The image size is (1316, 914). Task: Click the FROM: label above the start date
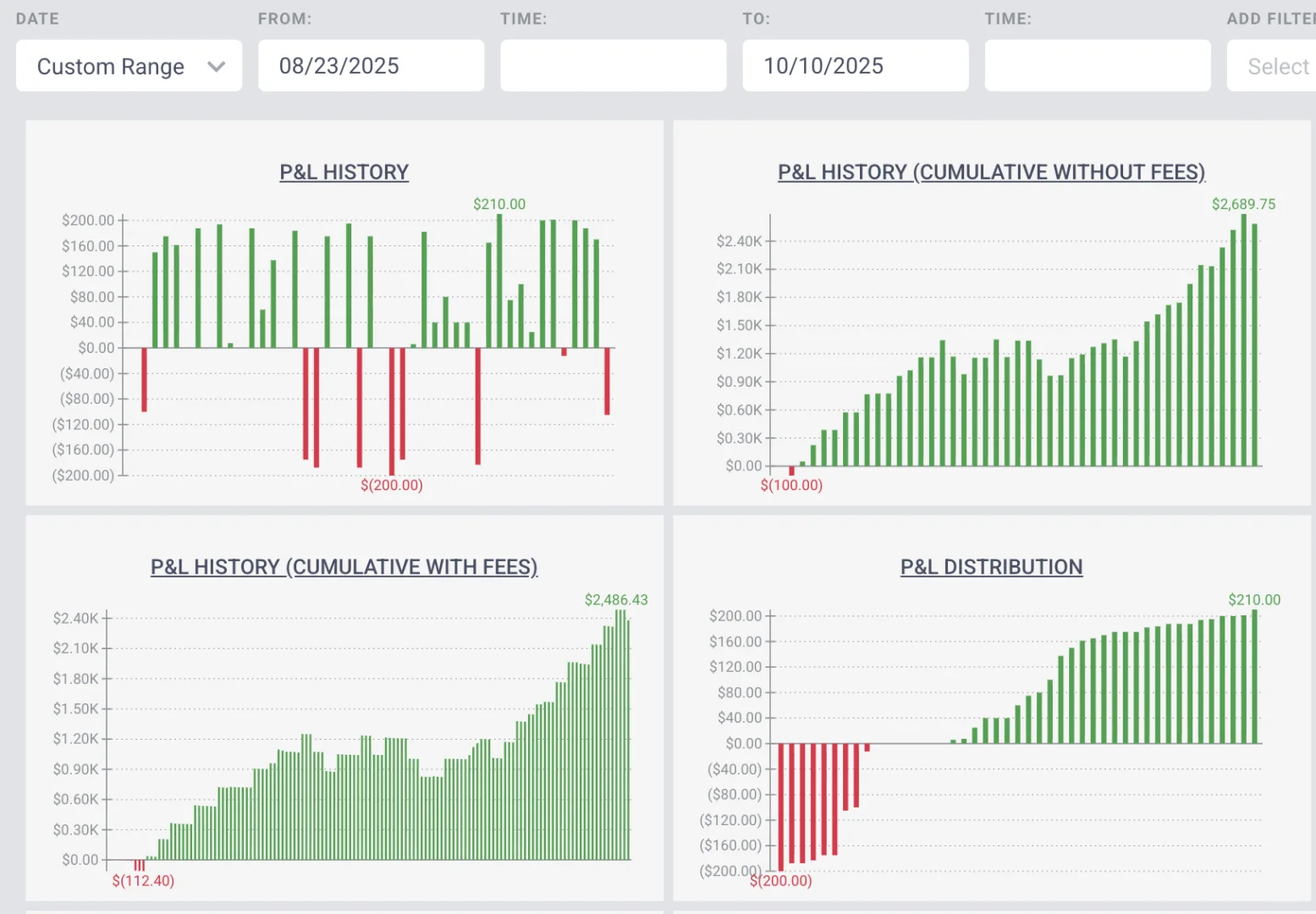[285, 19]
